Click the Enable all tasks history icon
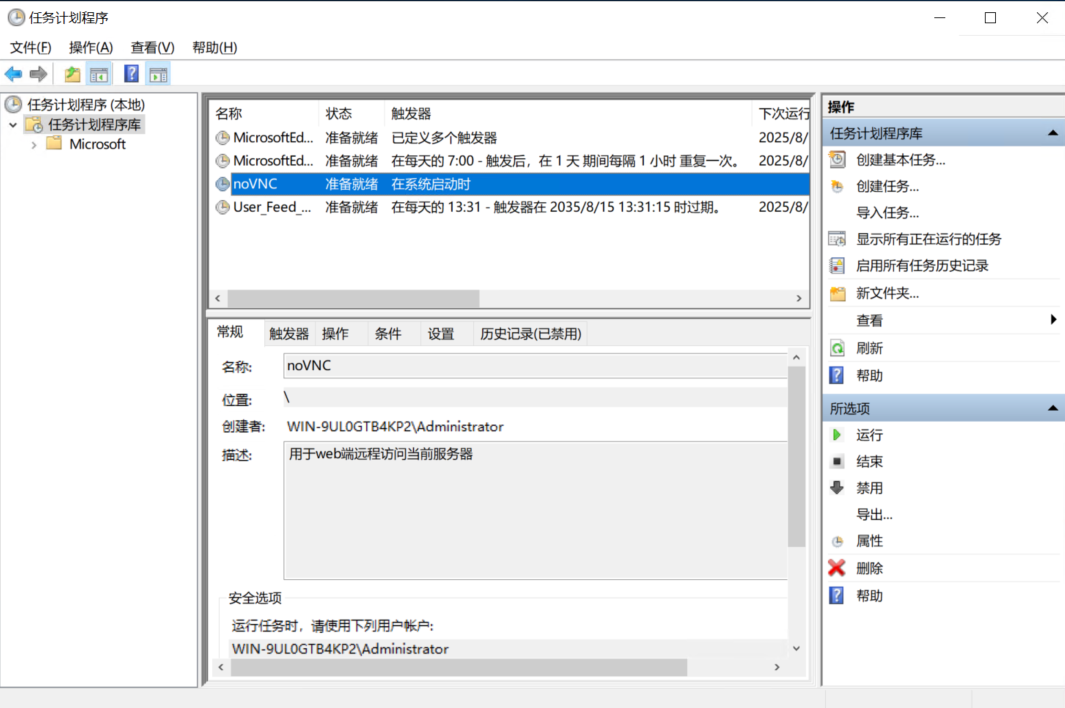 (x=837, y=266)
